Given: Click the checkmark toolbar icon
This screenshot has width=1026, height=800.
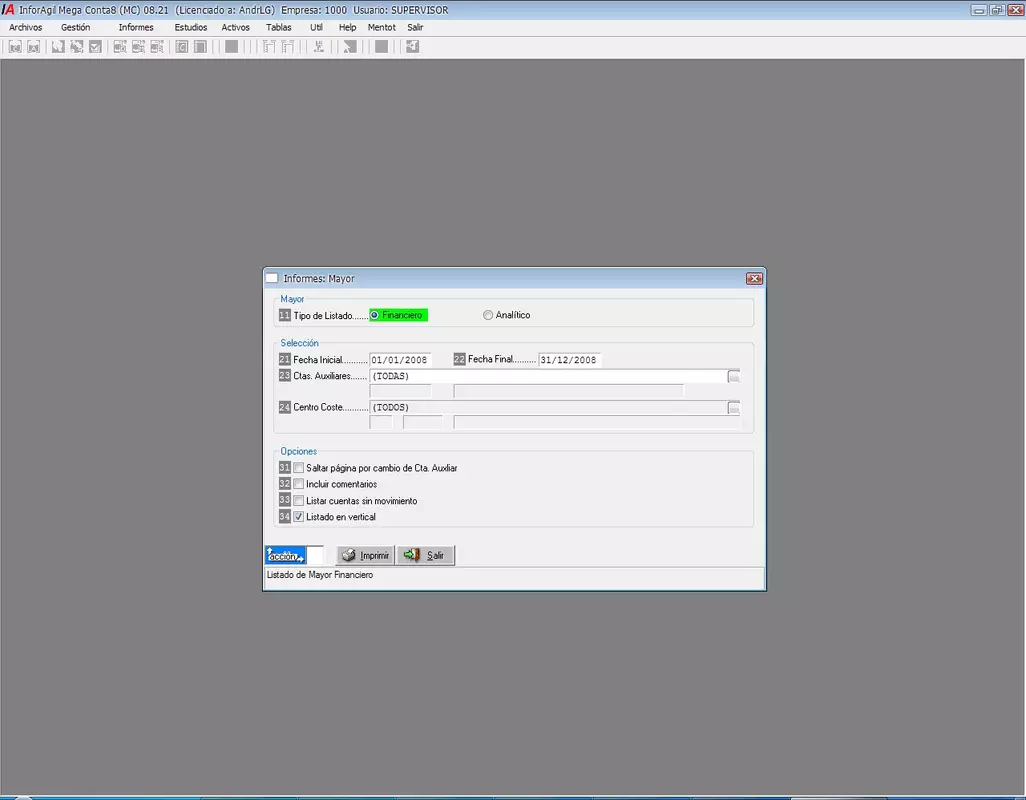Looking at the screenshot, I should tap(95, 46).
